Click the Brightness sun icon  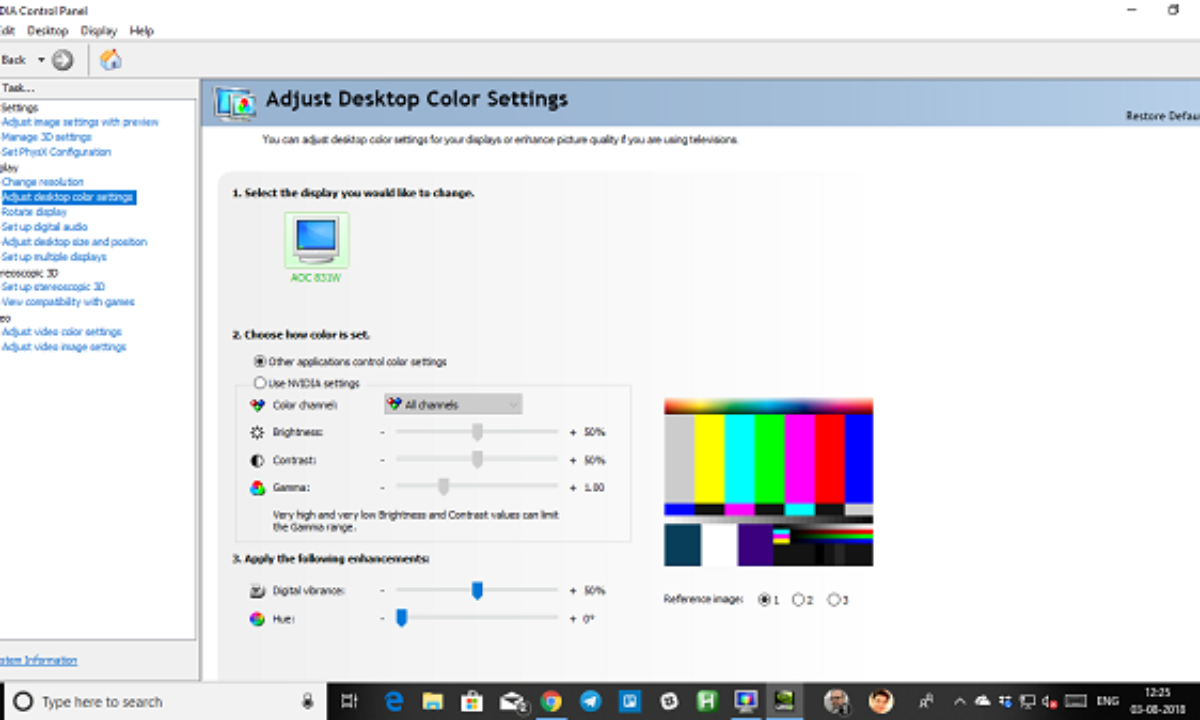pos(257,432)
